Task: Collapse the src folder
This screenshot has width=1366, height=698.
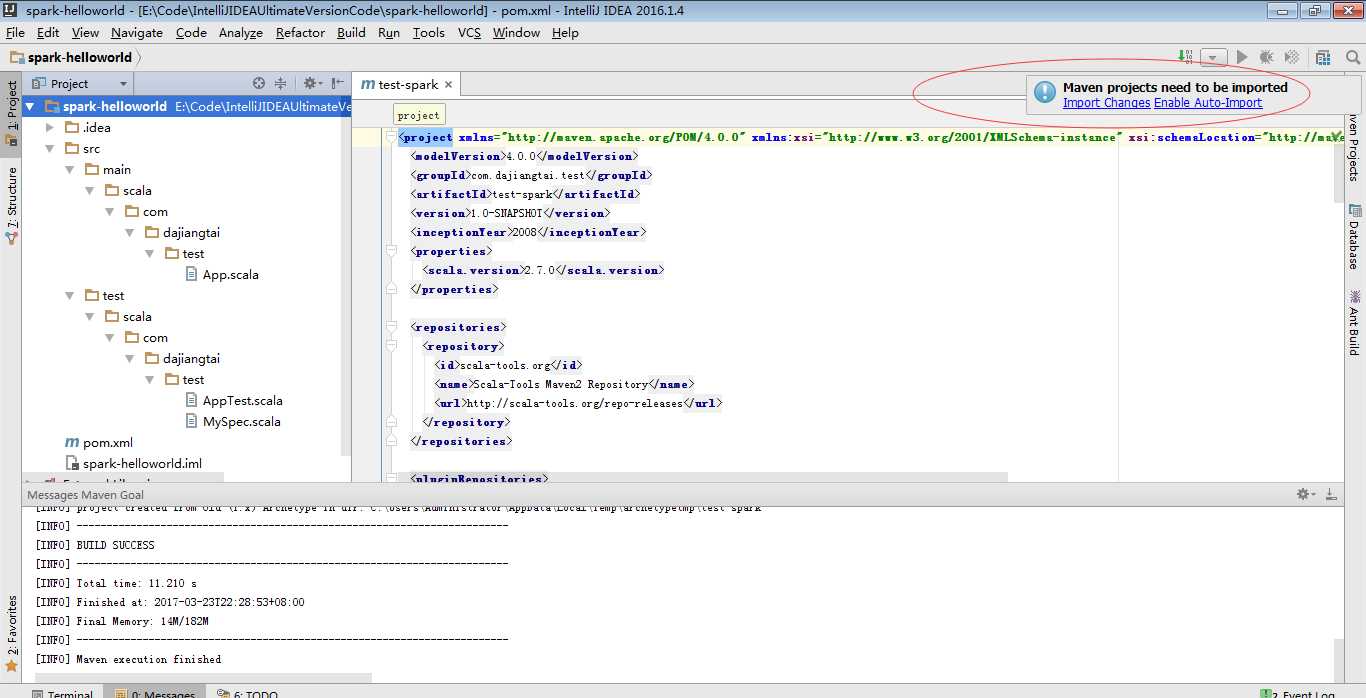Action: click(50, 148)
